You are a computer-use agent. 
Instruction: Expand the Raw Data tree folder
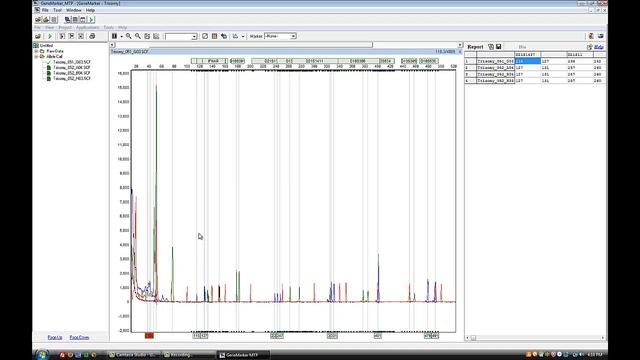(36, 51)
